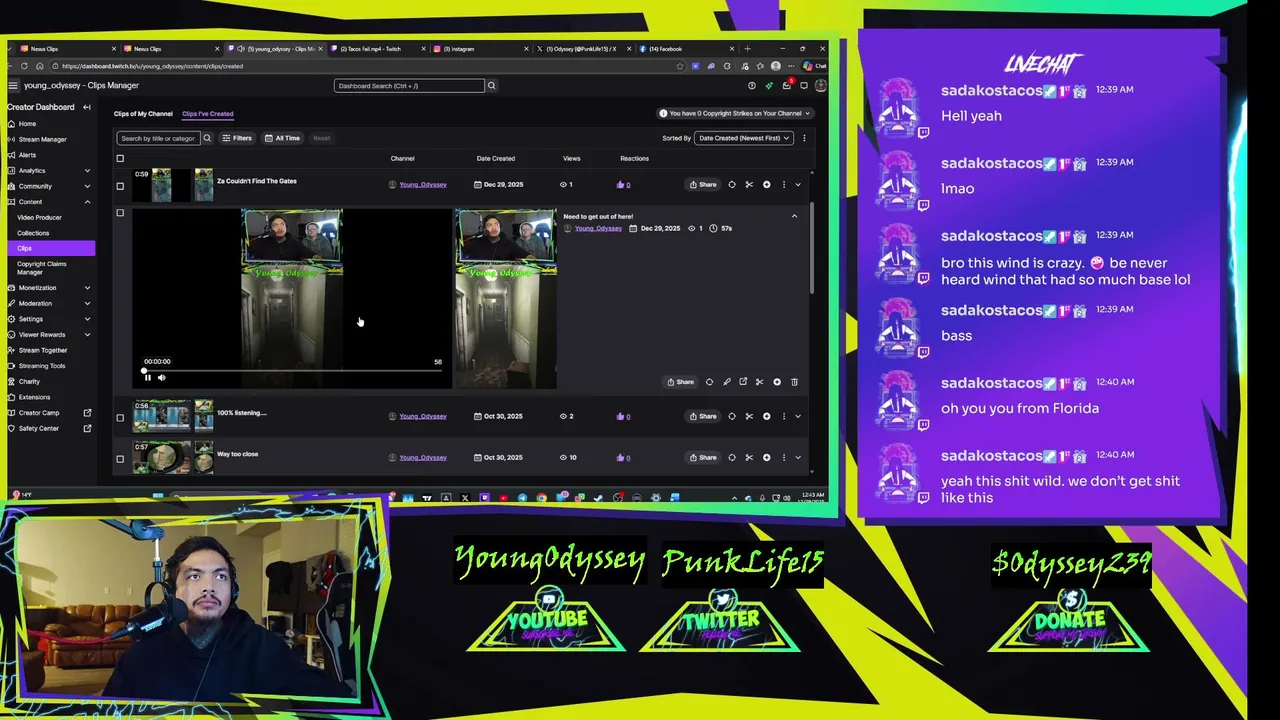Expand '100% listening' row chevron

[798, 416]
